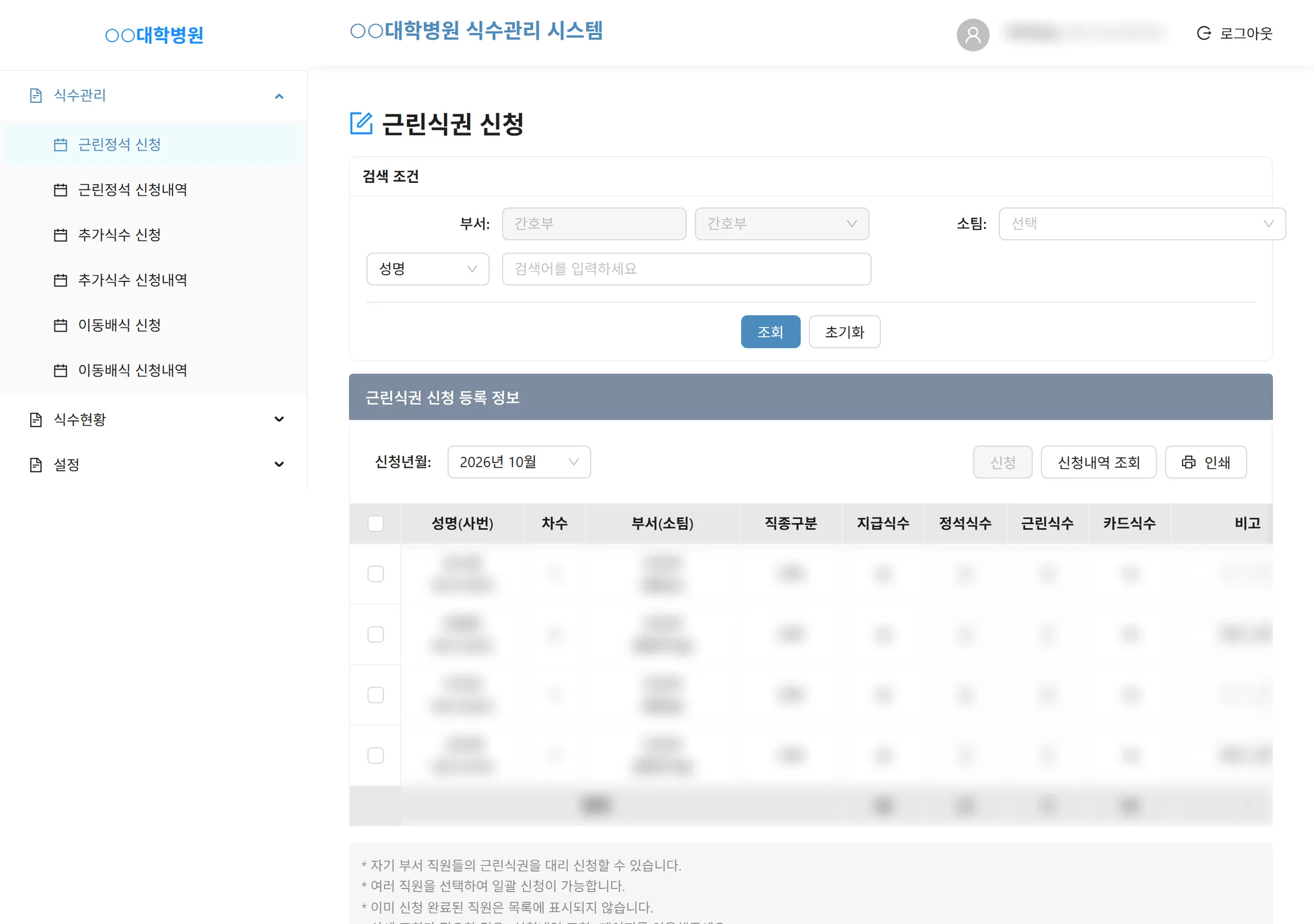Expand the 설정 menu chevron
Viewport: 1314px width, 924px height.
click(x=279, y=465)
